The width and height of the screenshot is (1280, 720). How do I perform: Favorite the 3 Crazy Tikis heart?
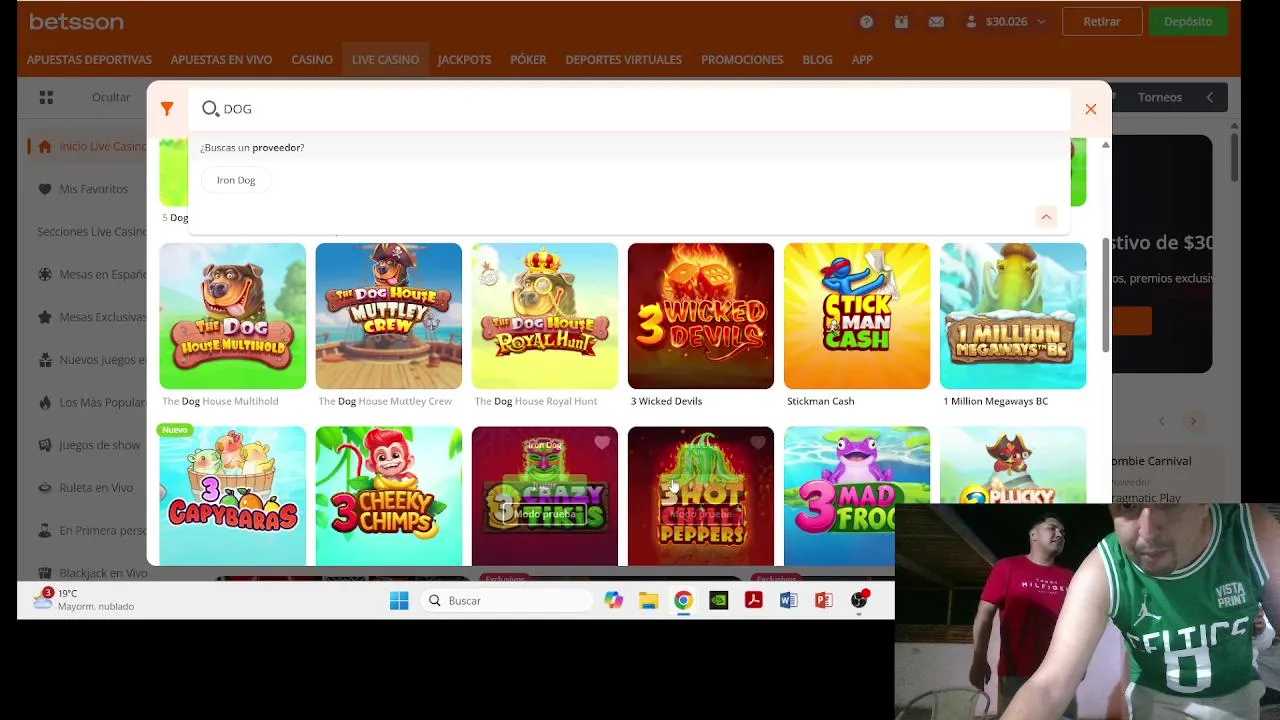coord(601,442)
